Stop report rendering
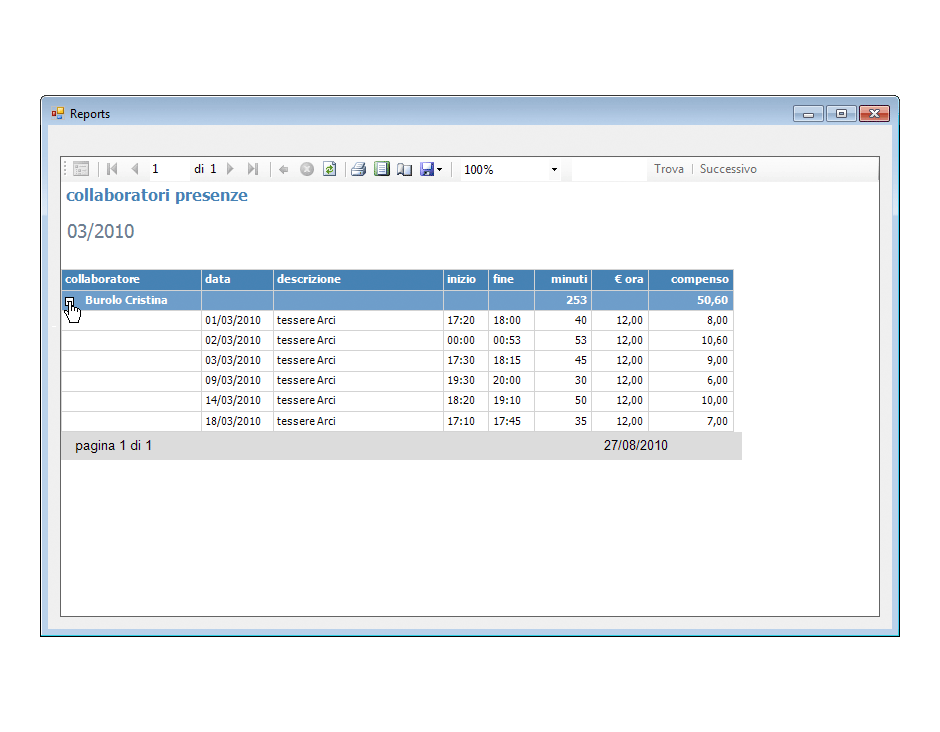 click(x=307, y=170)
